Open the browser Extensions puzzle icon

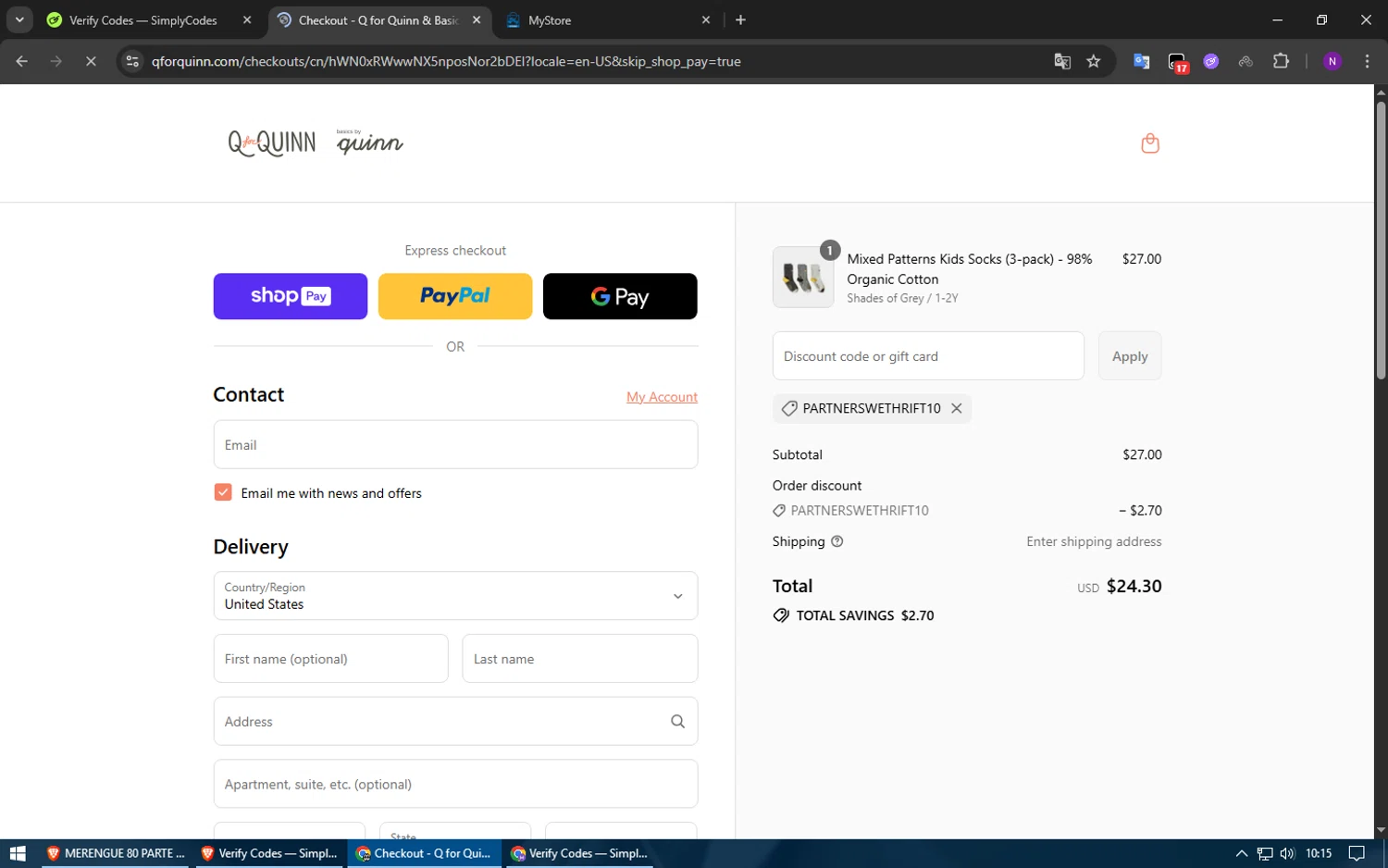1281,61
